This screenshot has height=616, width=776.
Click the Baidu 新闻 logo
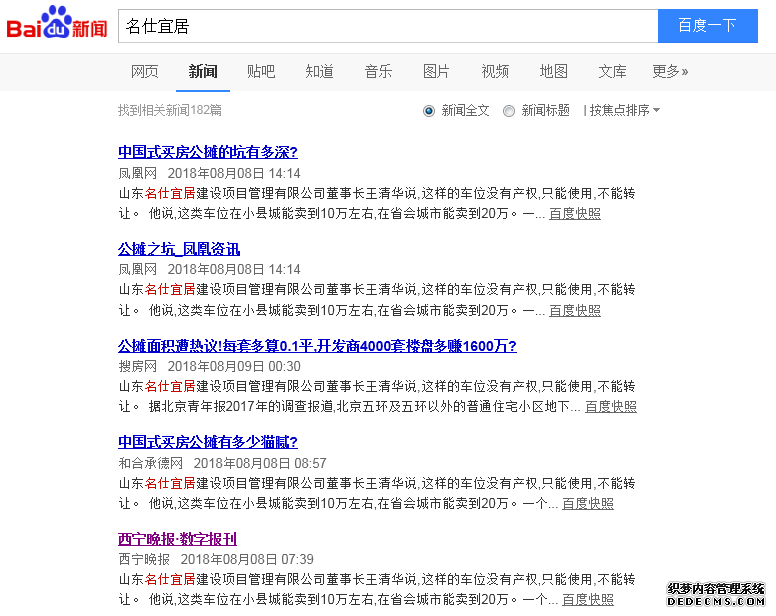click(x=57, y=23)
